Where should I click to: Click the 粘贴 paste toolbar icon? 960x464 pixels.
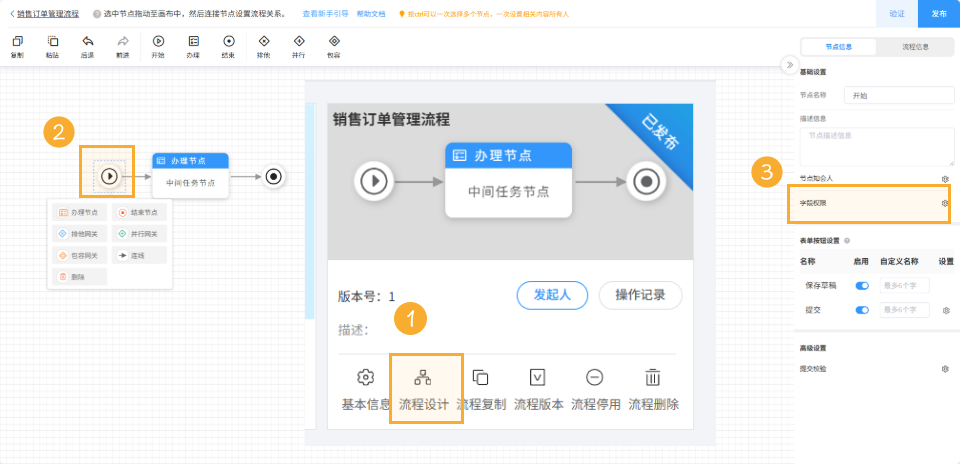coord(53,42)
